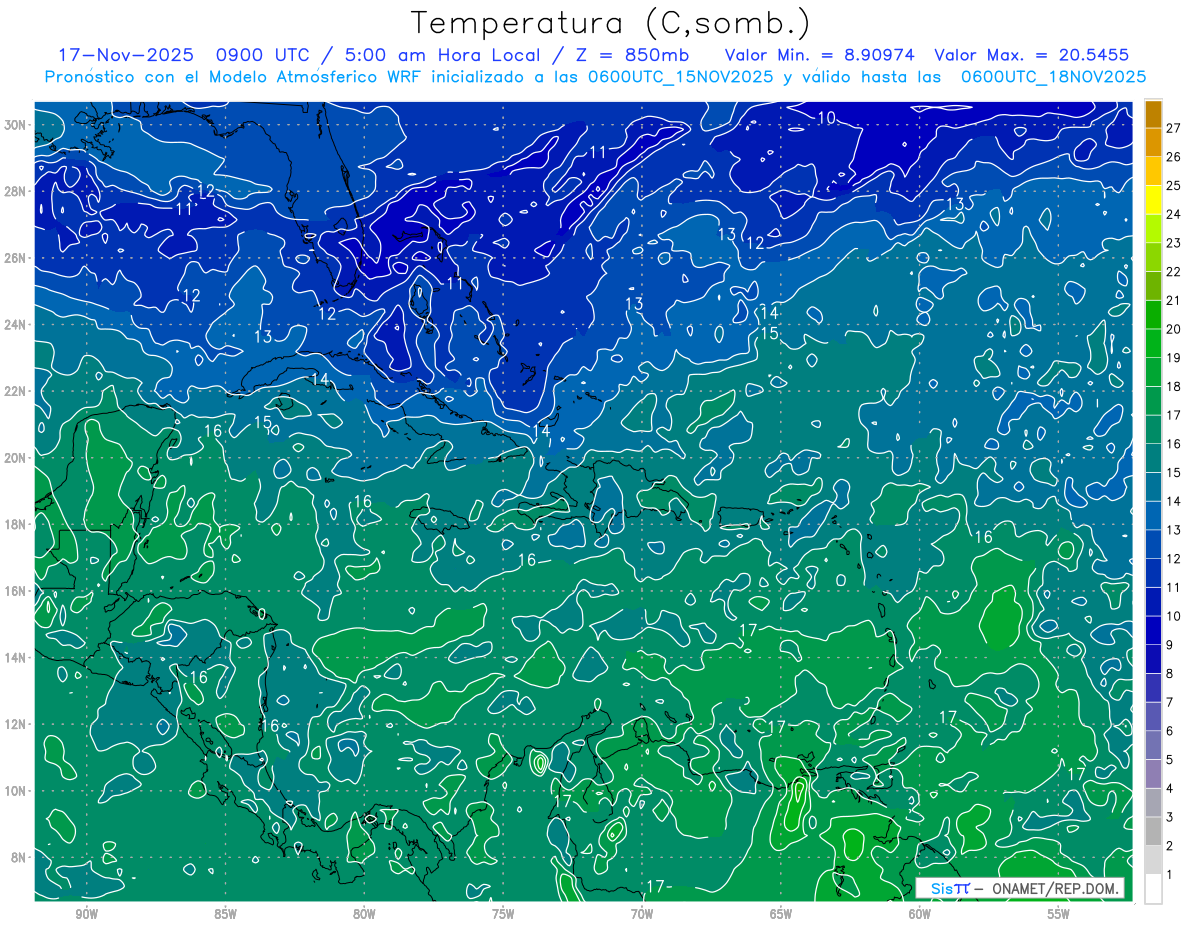Viewport: 1200px width, 927px height.
Task: Click the color legend label 21
Action: click(1173, 300)
